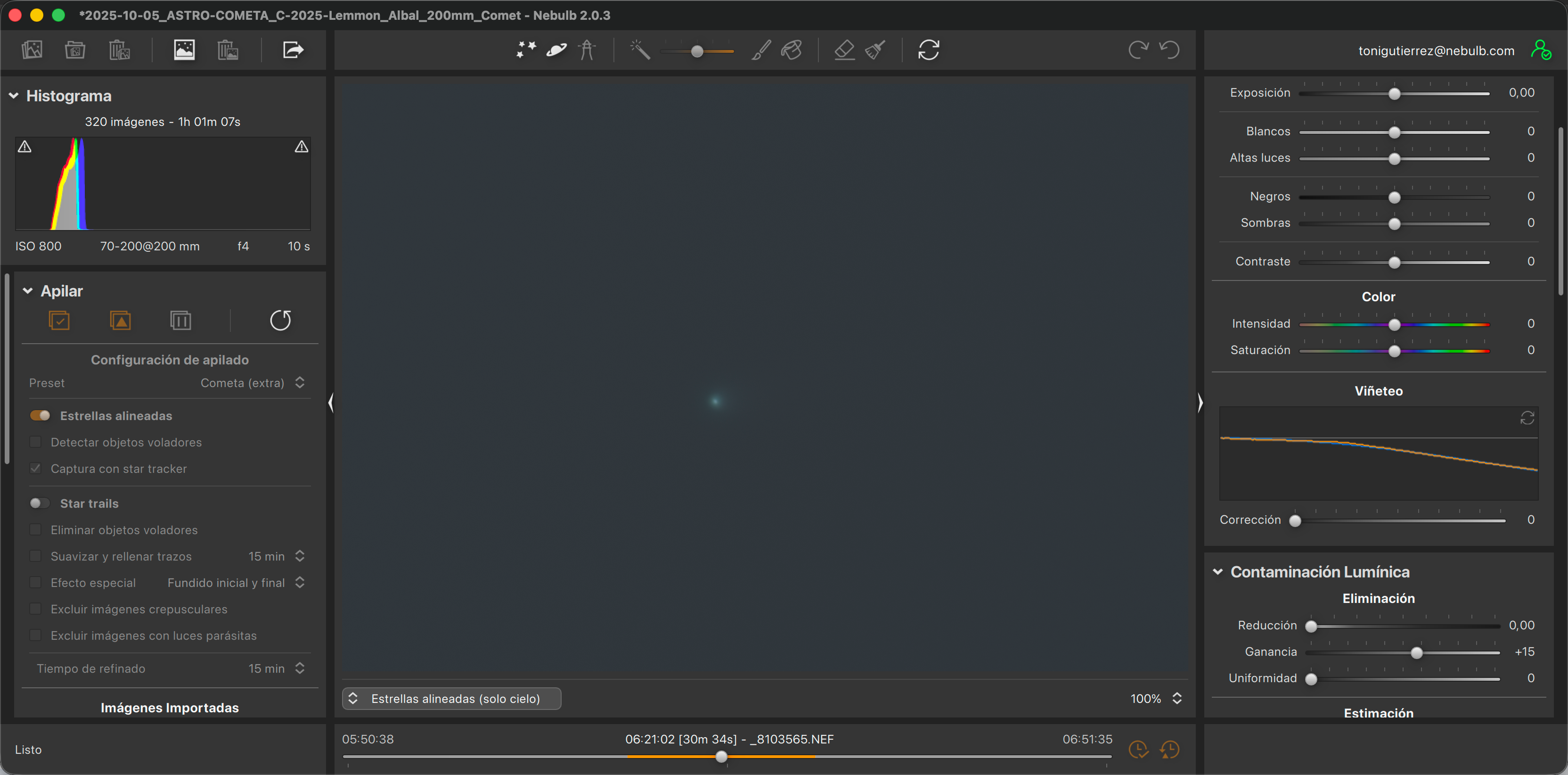Screen dimensions: 1568x775
Task: Click the magic wand tool
Action: pyautogui.click(x=640, y=49)
